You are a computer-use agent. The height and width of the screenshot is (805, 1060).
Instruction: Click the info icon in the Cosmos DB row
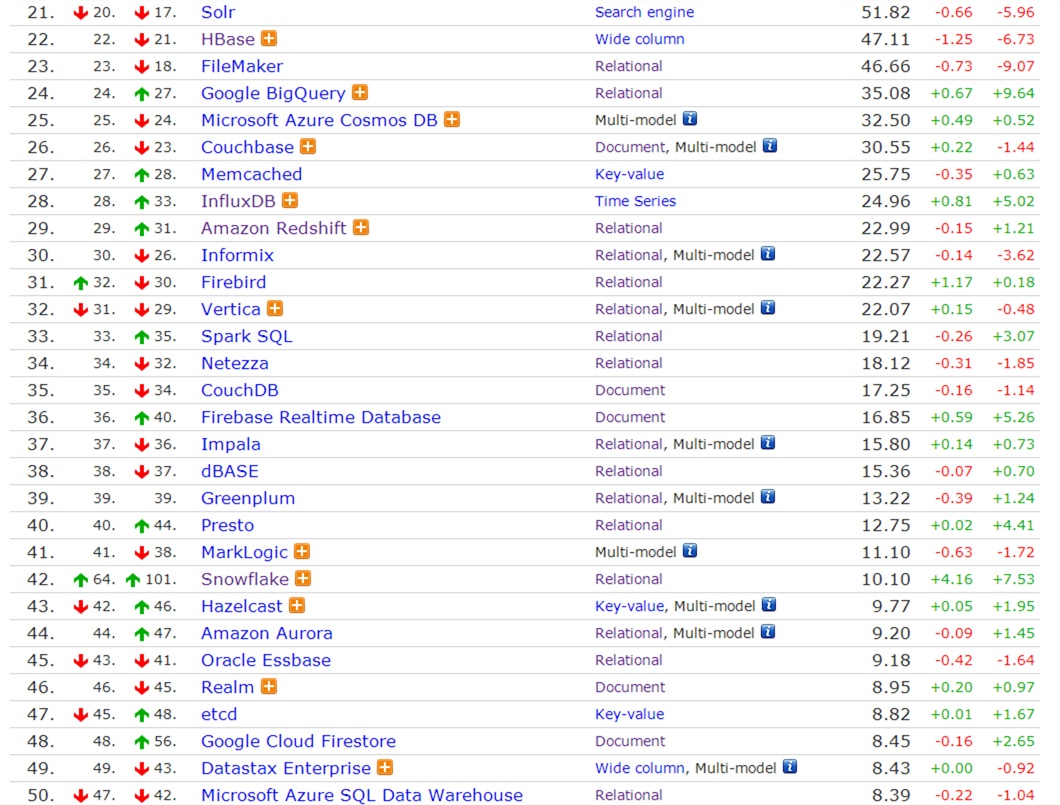click(x=690, y=119)
